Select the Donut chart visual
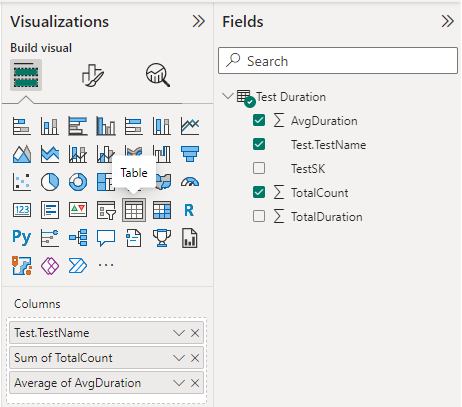Image resolution: width=462 pixels, height=407 pixels. coord(78,182)
